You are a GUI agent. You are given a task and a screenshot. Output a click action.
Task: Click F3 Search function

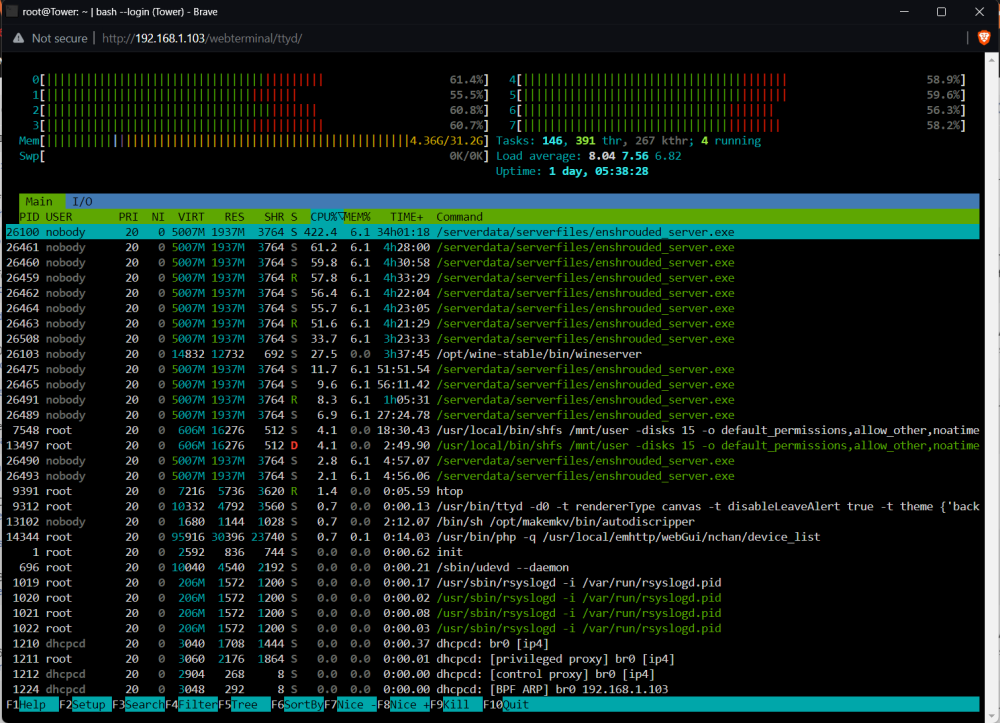tap(138, 705)
